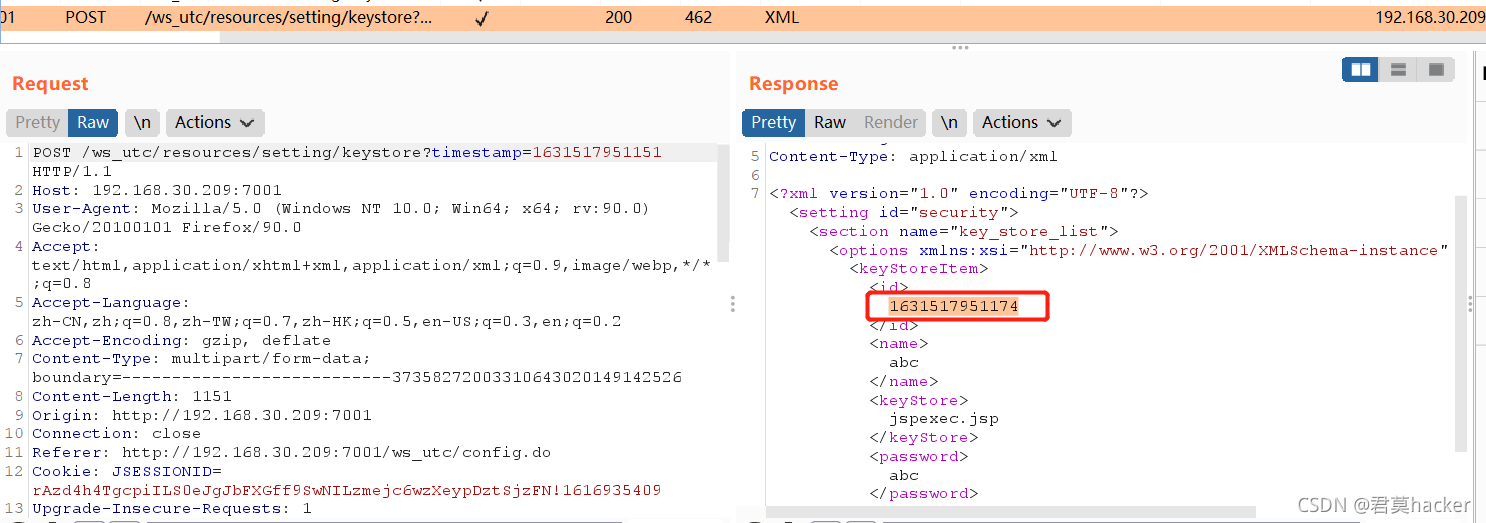Click Content-Type: application/xml in response
Viewport: 1486px width, 523px height.
[913, 156]
